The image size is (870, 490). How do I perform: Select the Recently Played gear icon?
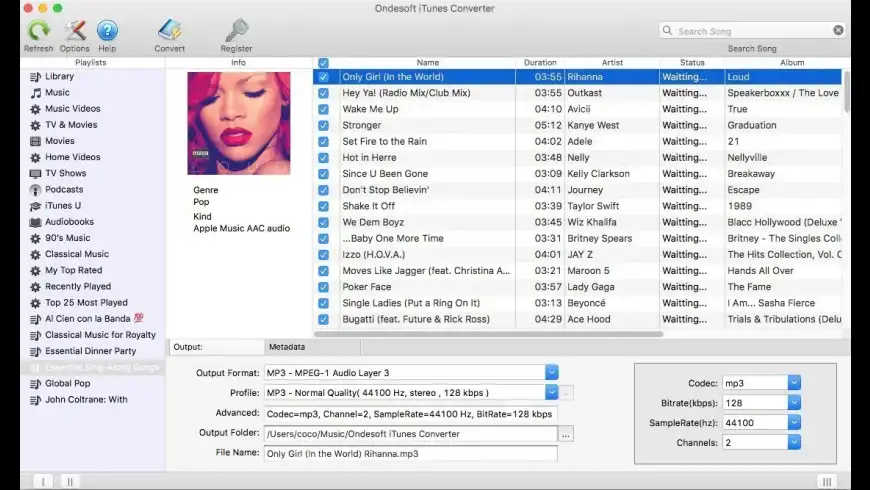pos(36,286)
